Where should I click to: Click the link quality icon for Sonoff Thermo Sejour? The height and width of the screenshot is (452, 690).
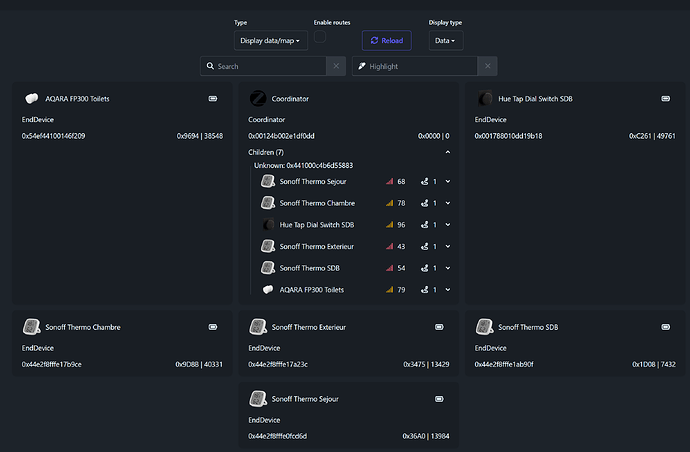click(390, 182)
